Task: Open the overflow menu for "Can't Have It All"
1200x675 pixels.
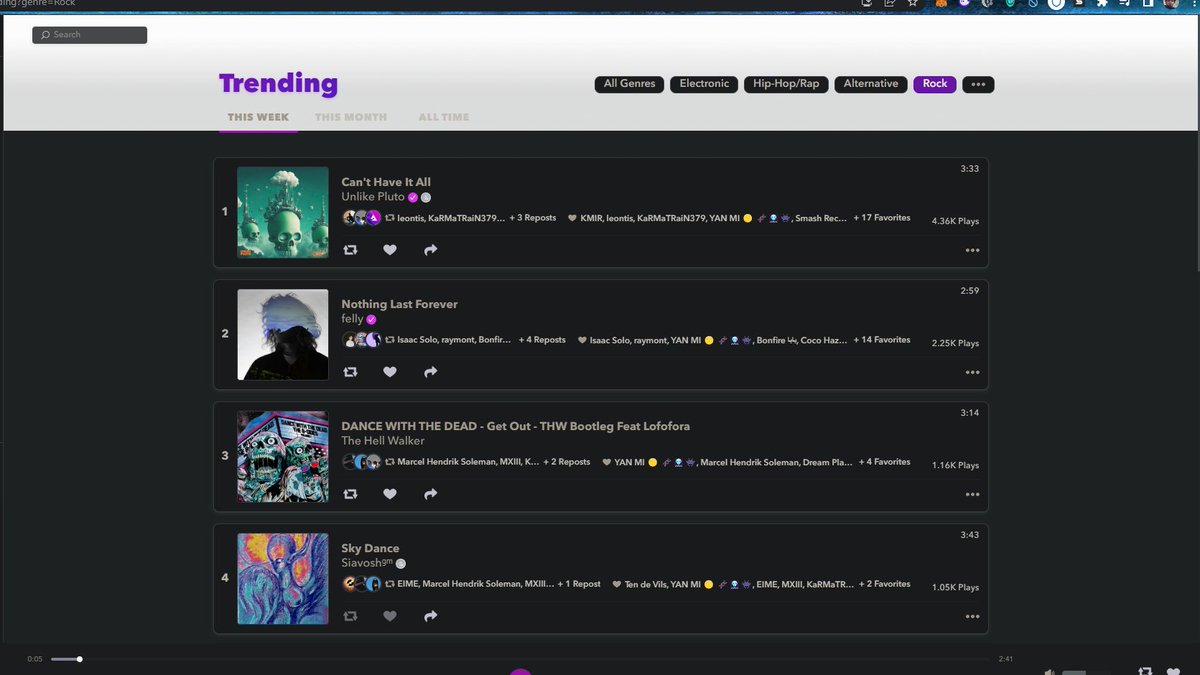Action: click(972, 249)
